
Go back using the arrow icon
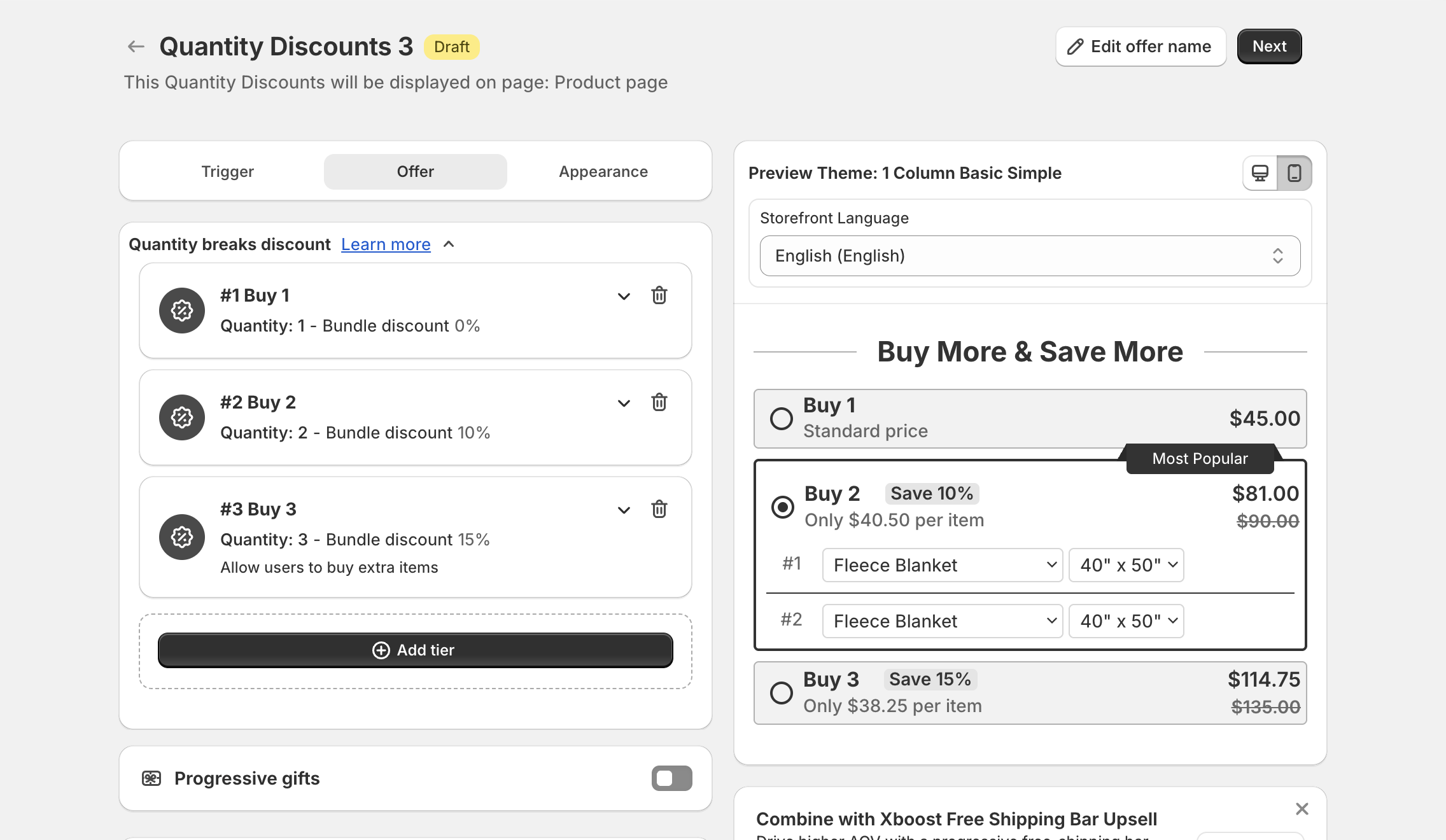[136, 46]
